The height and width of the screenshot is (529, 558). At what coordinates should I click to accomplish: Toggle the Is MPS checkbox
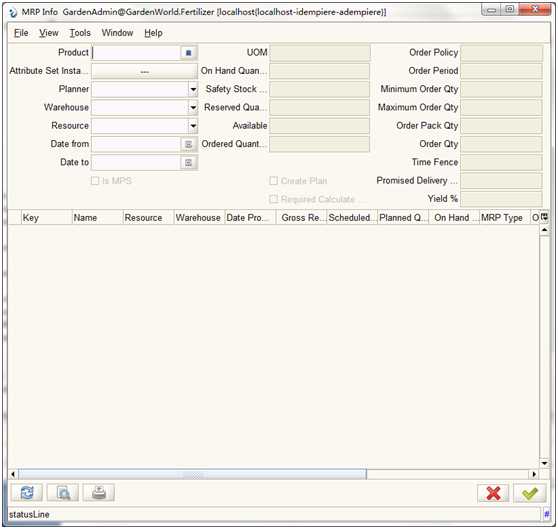tap(95, 181)
